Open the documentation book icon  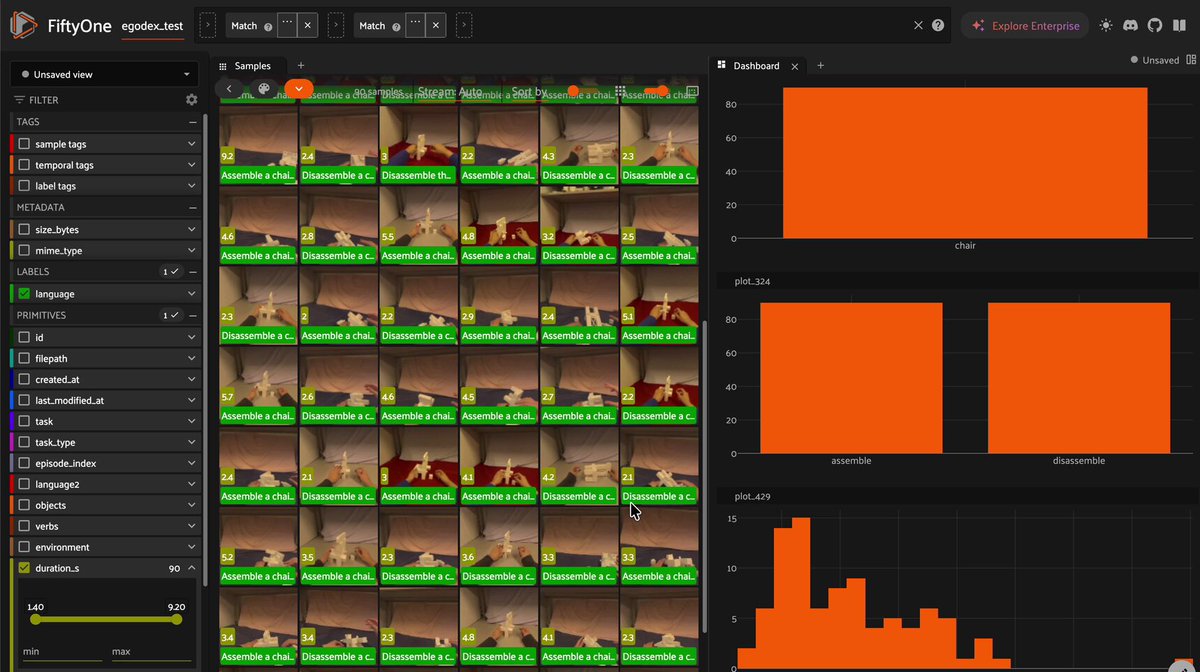1179,26
